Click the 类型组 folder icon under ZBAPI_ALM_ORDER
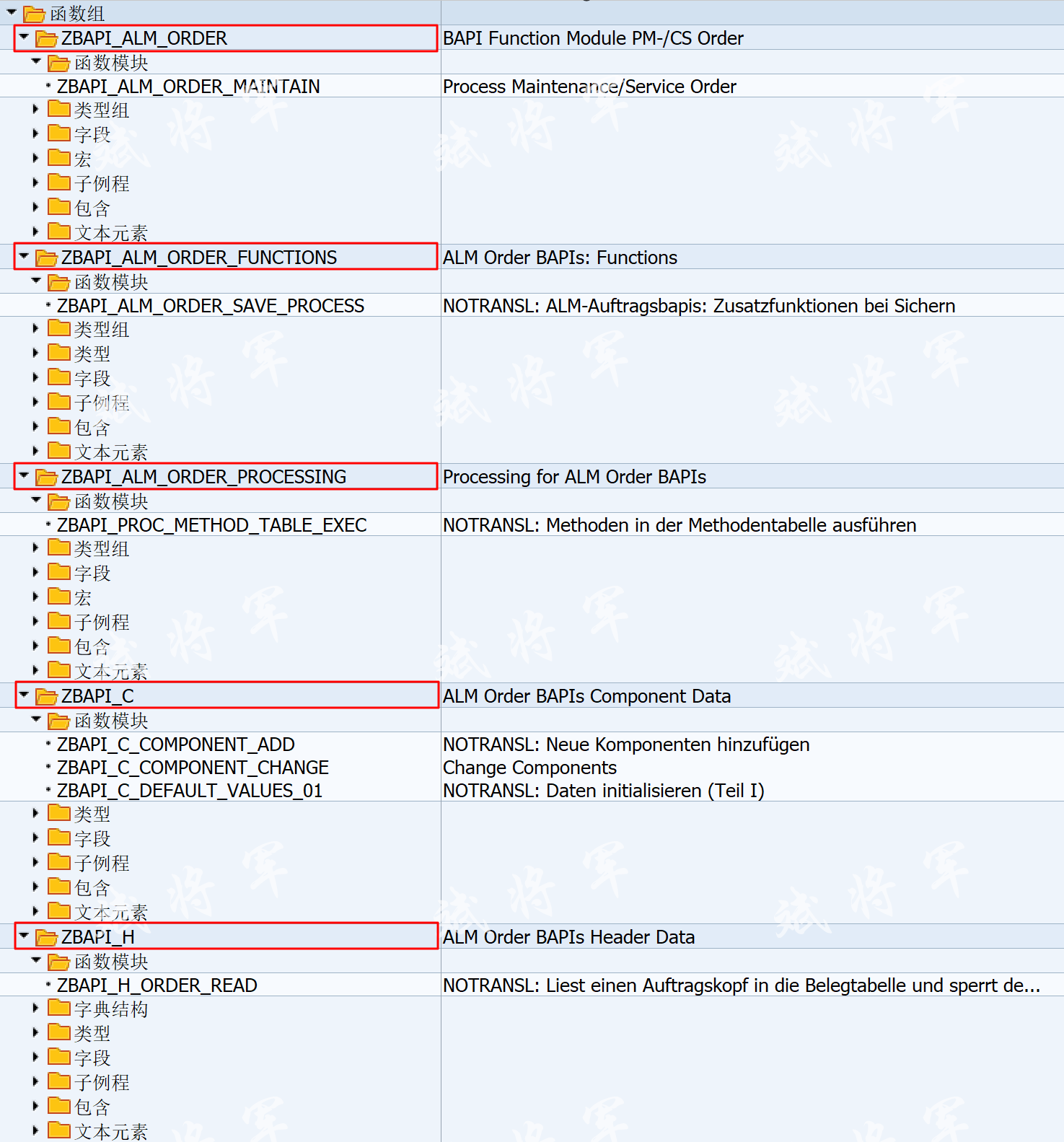 [x=58, y=109]
